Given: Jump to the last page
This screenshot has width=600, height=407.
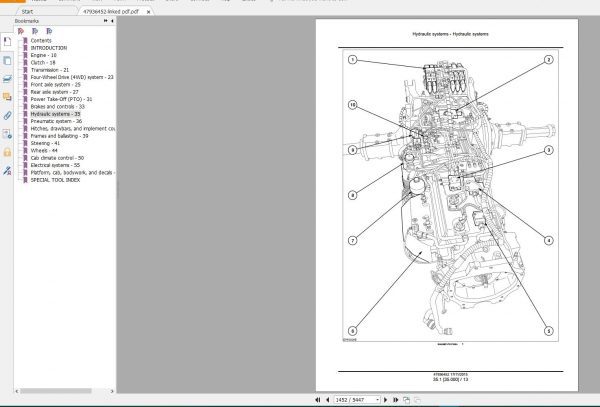Looking at the screenshot, I should (397, 398).
